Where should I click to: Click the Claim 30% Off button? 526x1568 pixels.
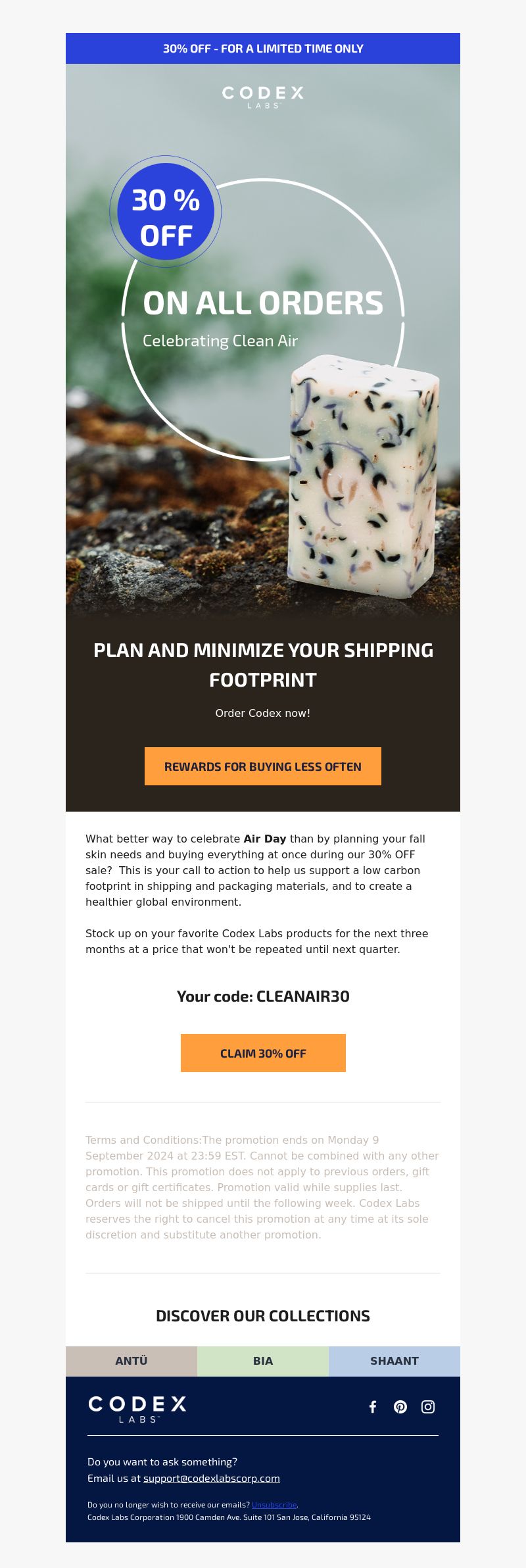[x=263, y=1053]
